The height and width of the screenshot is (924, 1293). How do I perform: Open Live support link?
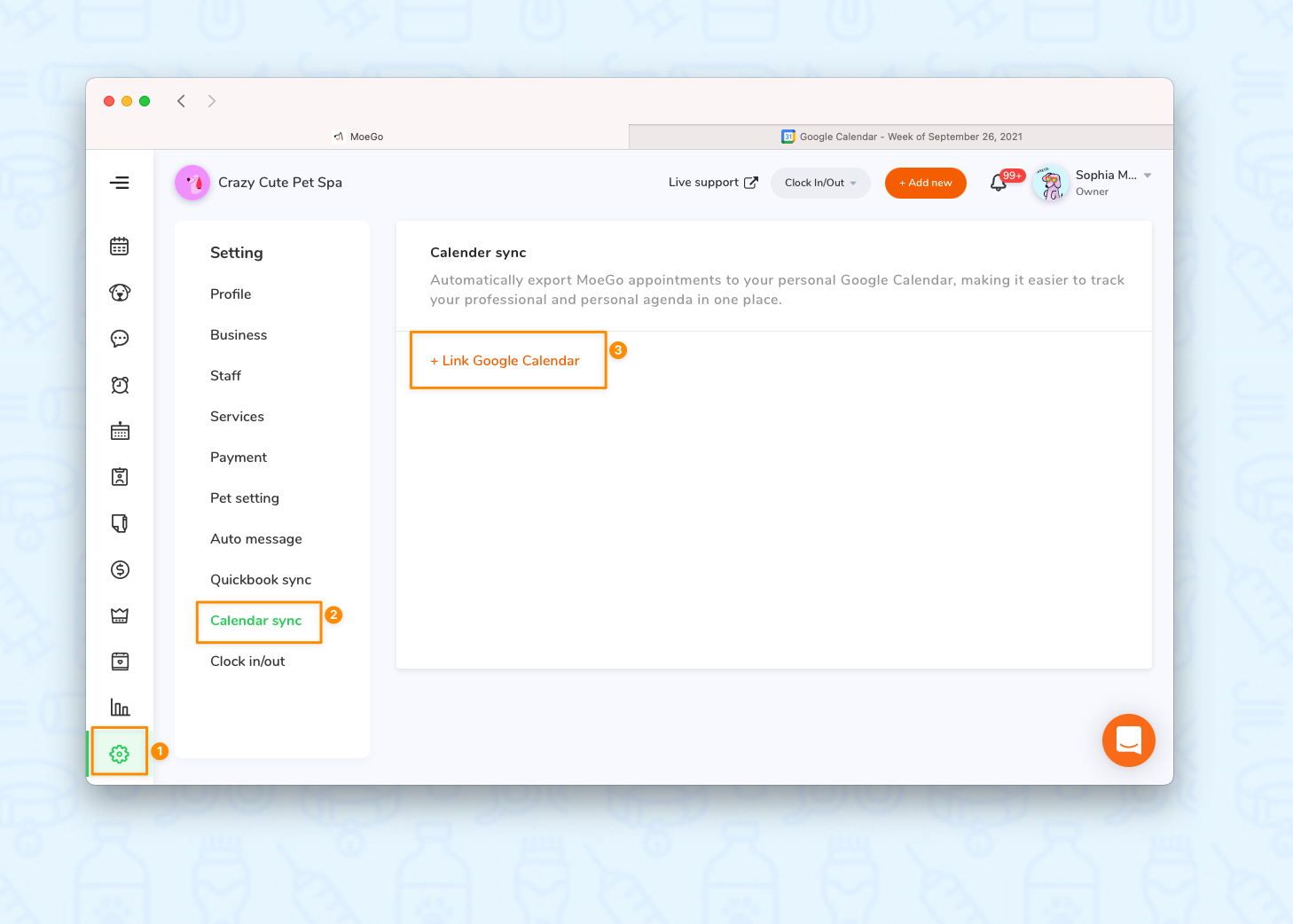tap(703, 183)
